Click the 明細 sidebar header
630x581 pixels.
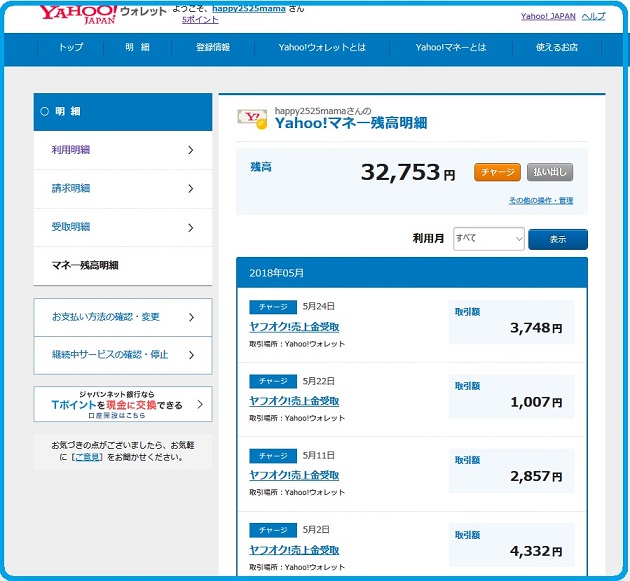point(123,112)
